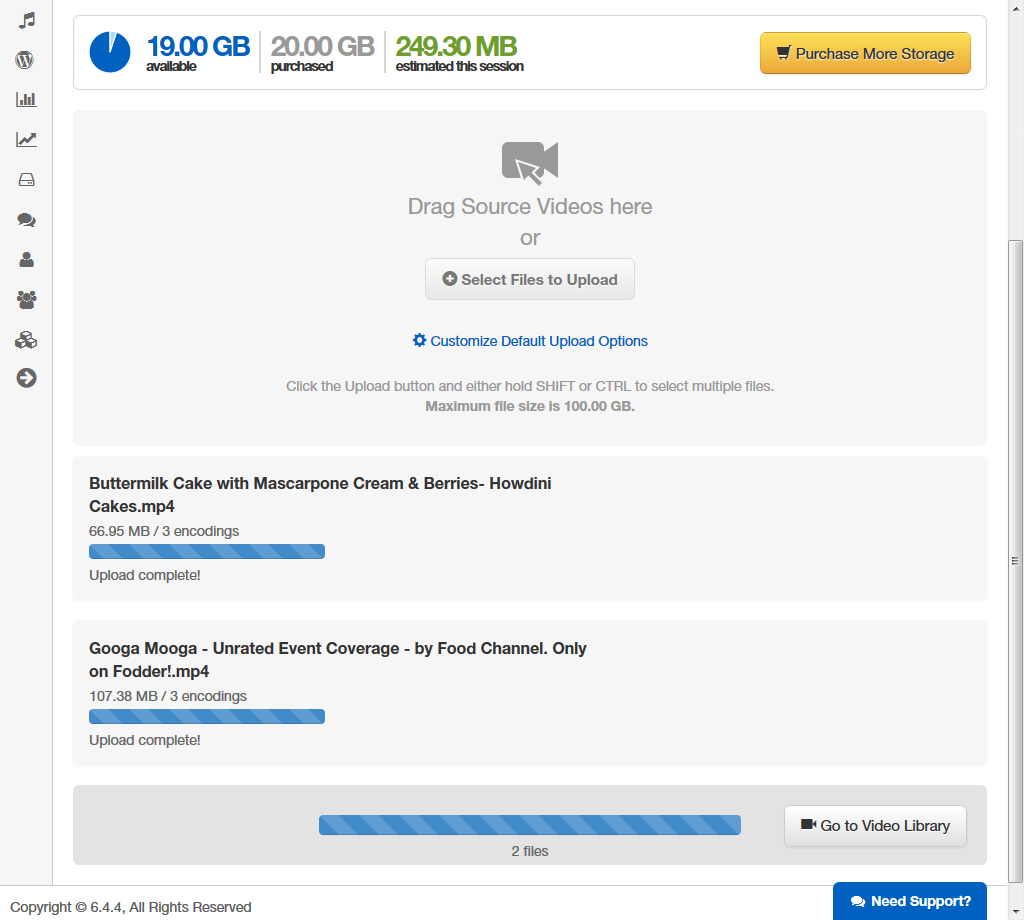Click the single user icon
Screen dimensions: 1024x920
point(26,260)
